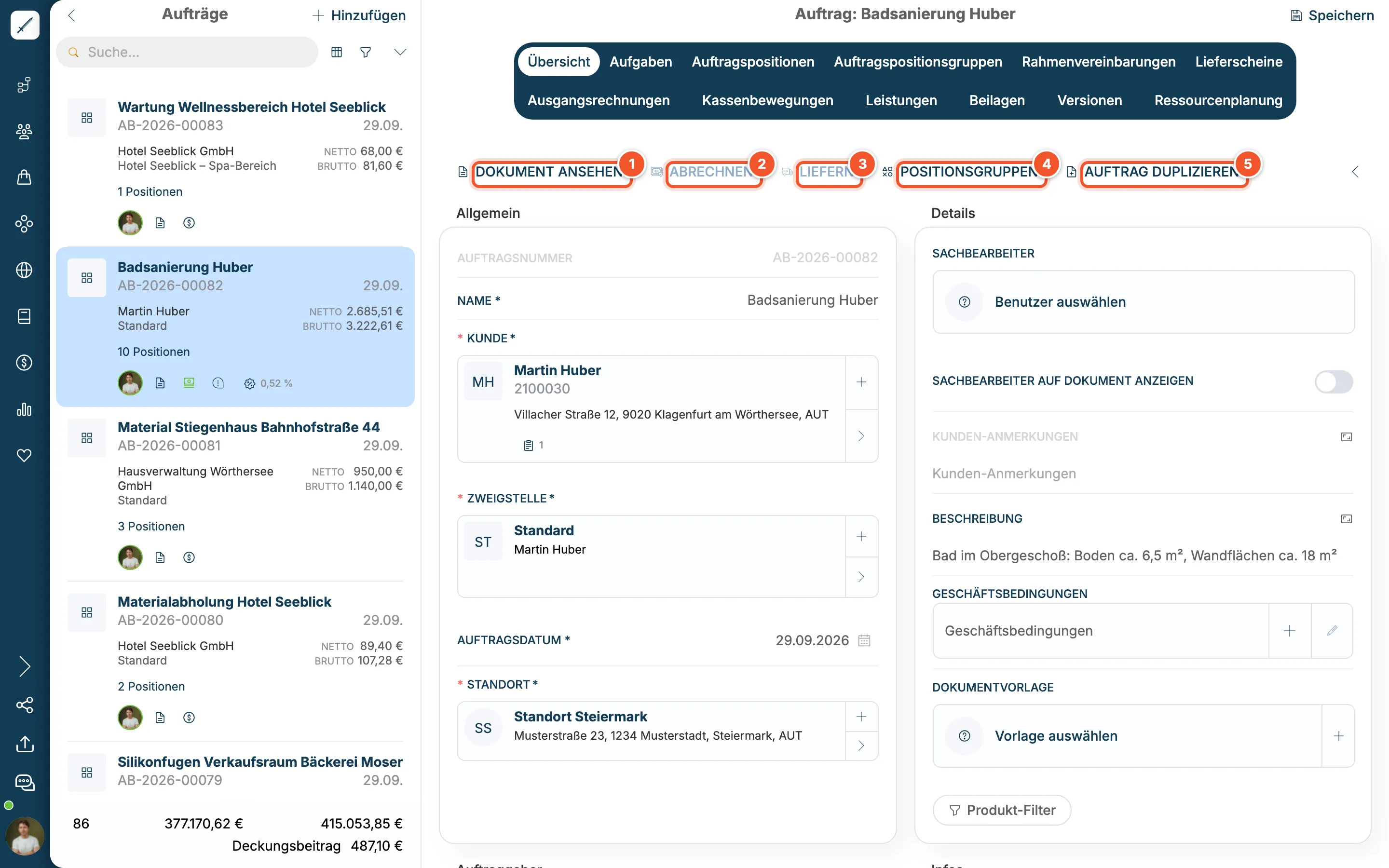
Task: Expand the Beschreibung editor
Action: tap(1346, 519)
